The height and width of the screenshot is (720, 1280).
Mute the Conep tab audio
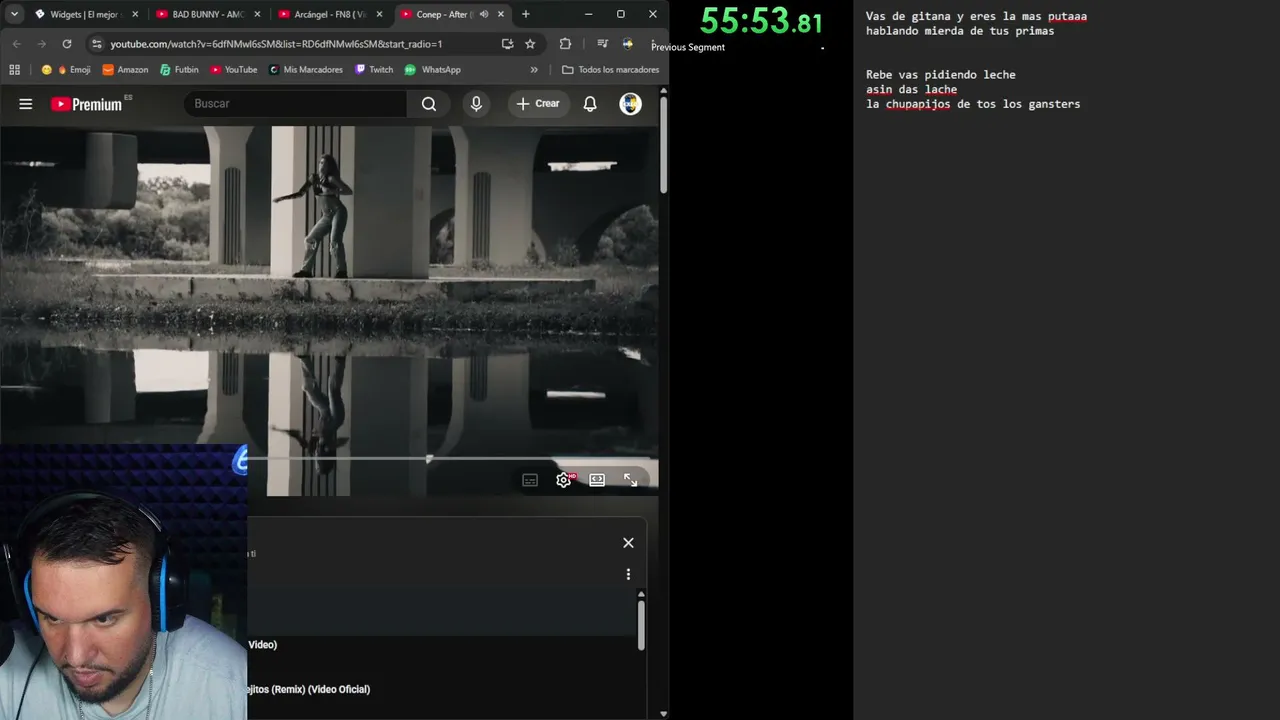coord(484,14)
